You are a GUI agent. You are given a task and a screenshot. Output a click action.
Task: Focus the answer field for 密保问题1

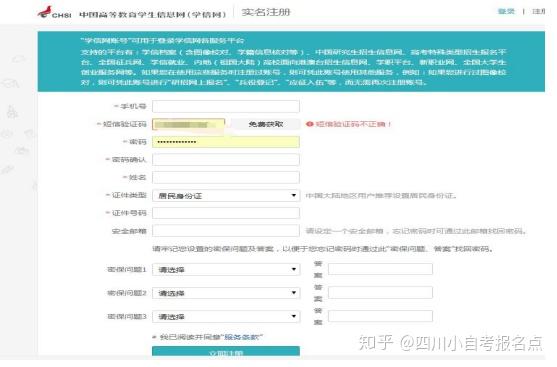tap(380, 269)
